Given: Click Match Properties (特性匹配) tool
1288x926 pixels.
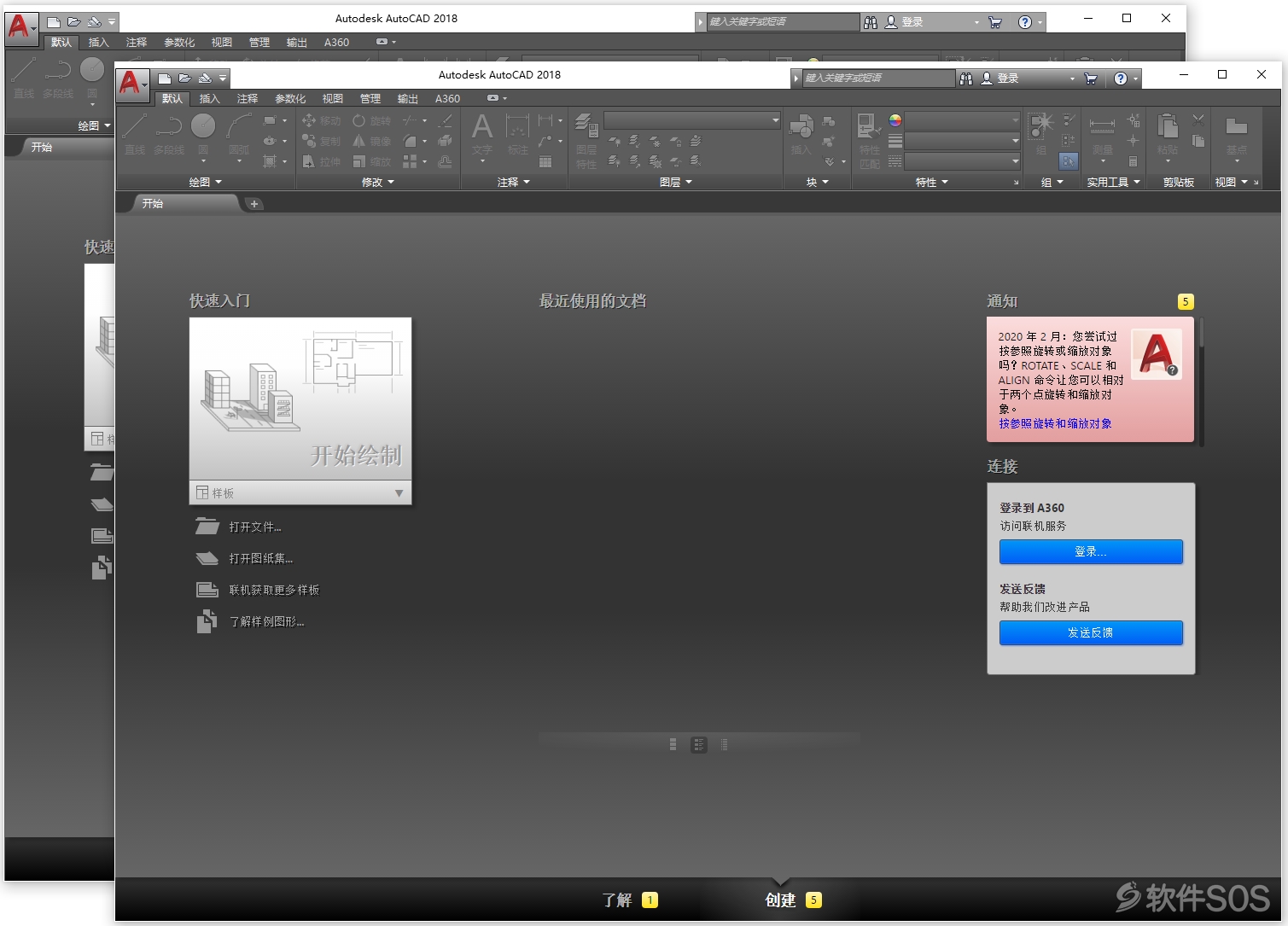Looking at the screenshot, I should [x=869, y=141].
